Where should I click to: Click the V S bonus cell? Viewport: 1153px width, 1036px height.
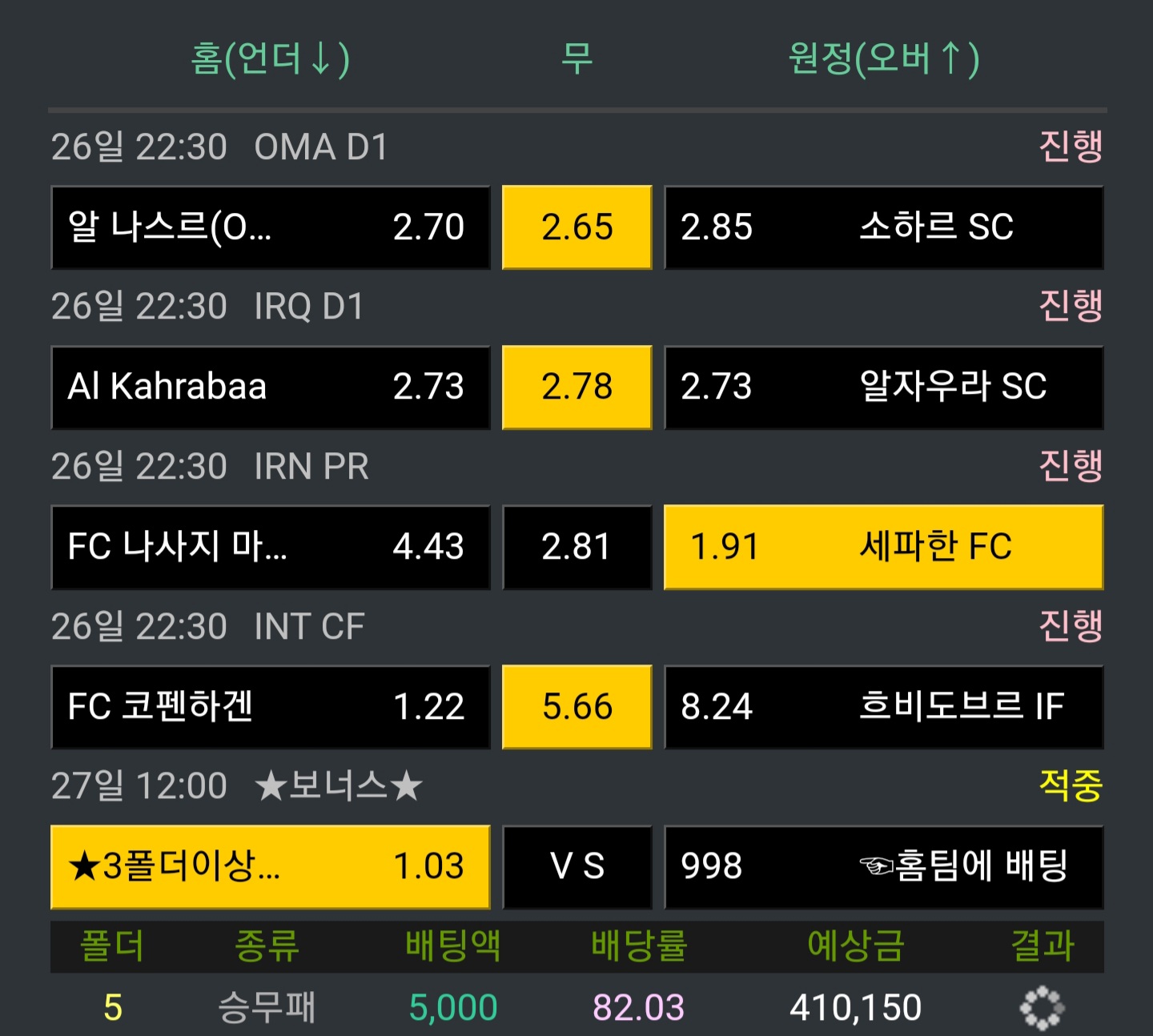tap(576, 867)
